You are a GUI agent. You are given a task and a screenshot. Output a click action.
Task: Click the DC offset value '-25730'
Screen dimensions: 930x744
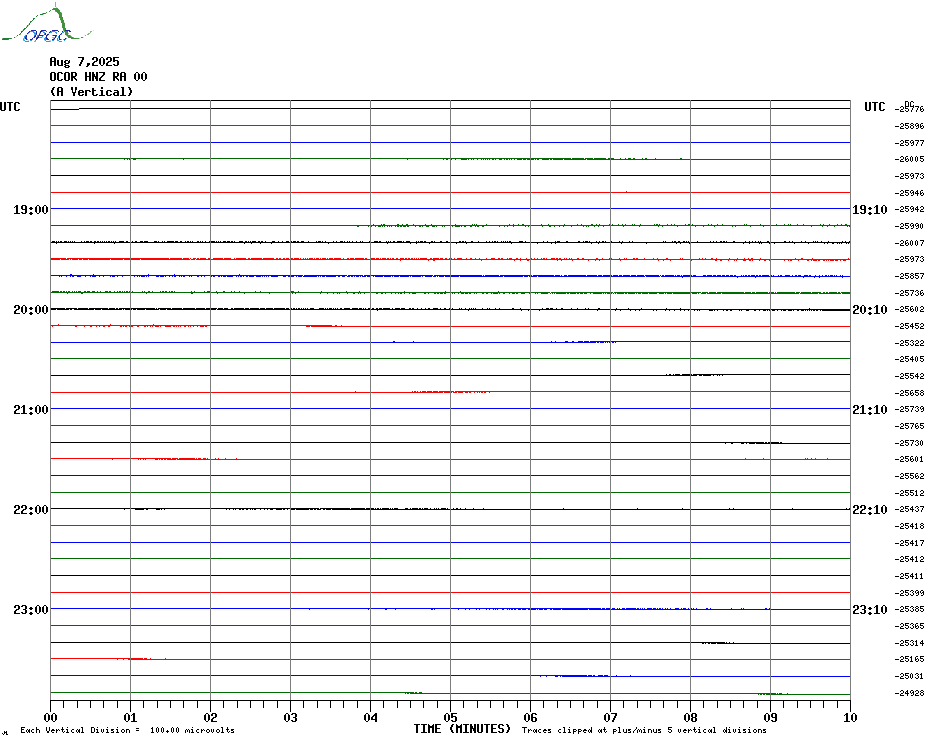(909, 443)
